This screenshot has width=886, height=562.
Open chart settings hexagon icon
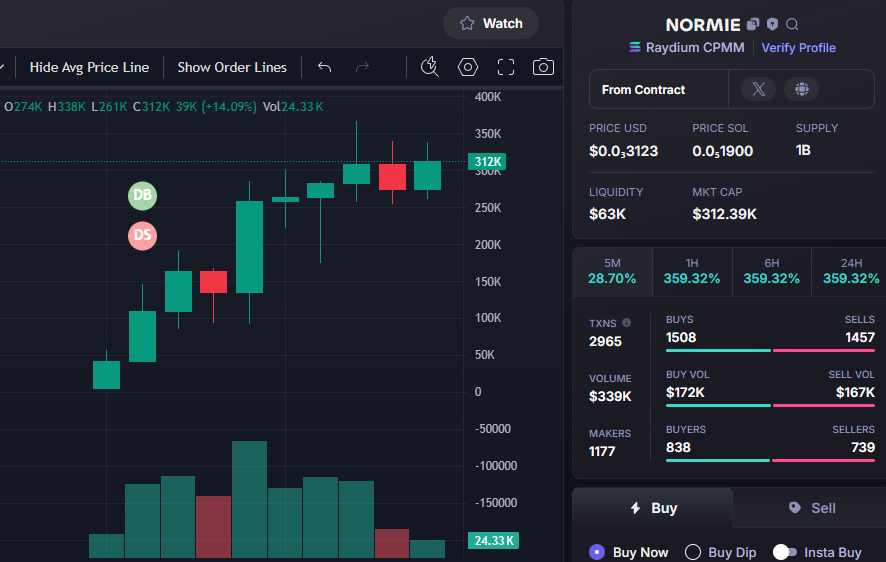(468, 67)
